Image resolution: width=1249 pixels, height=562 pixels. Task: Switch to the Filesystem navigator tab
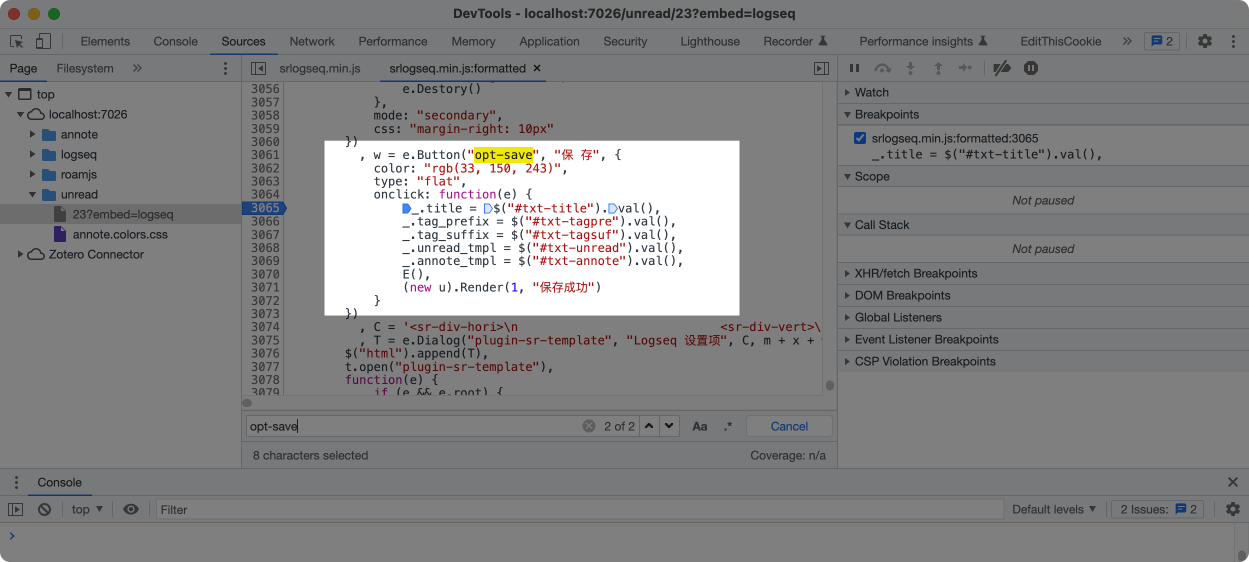point(85,68)
